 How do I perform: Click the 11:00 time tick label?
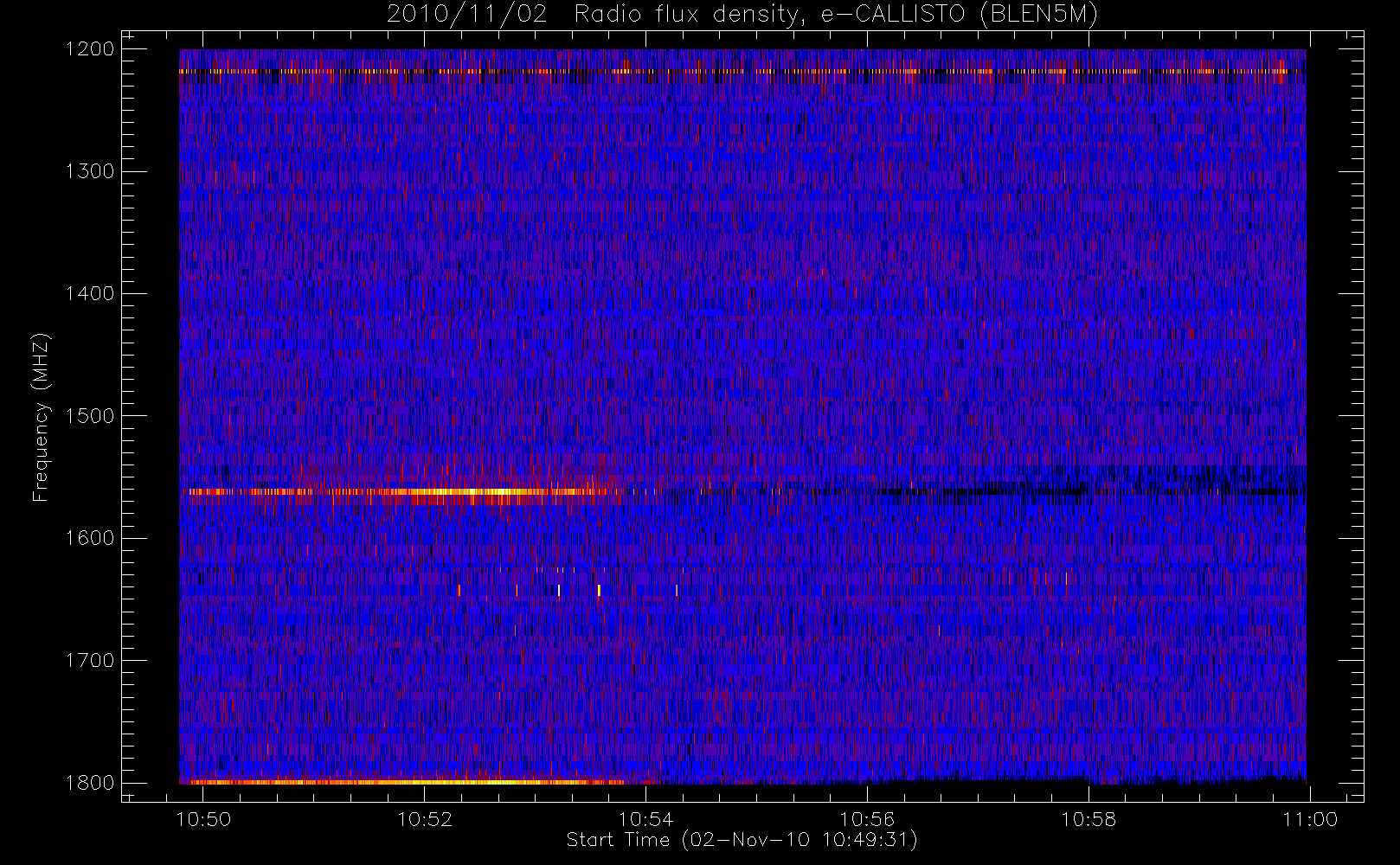(x=1310, y=819)
